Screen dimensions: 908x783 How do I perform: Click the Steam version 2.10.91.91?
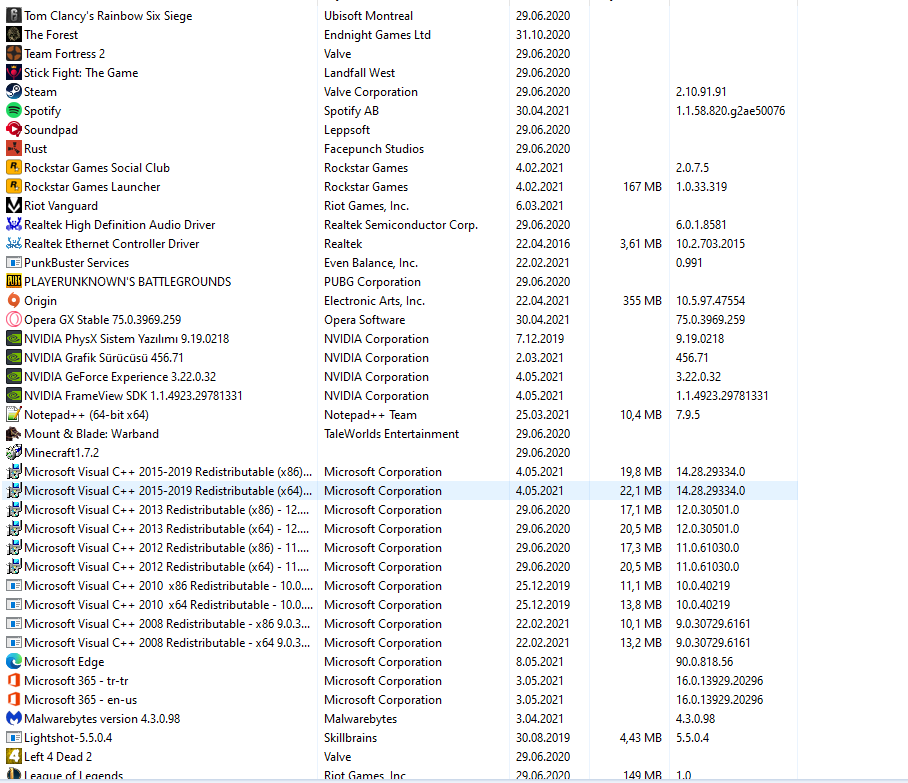[x=701, y=92]
